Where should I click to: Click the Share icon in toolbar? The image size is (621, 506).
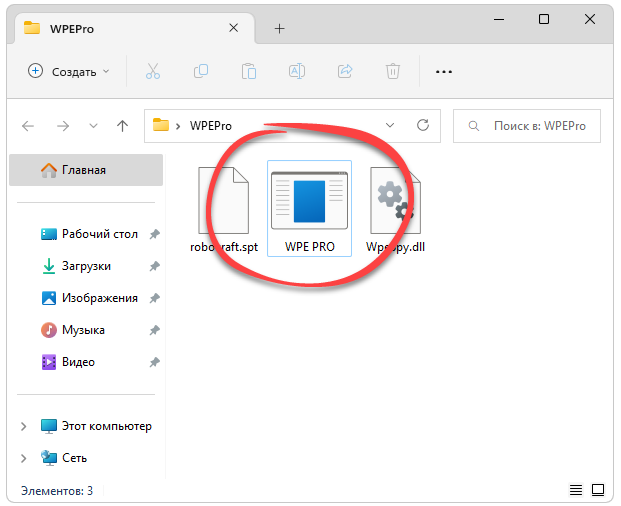coord(345,71)
